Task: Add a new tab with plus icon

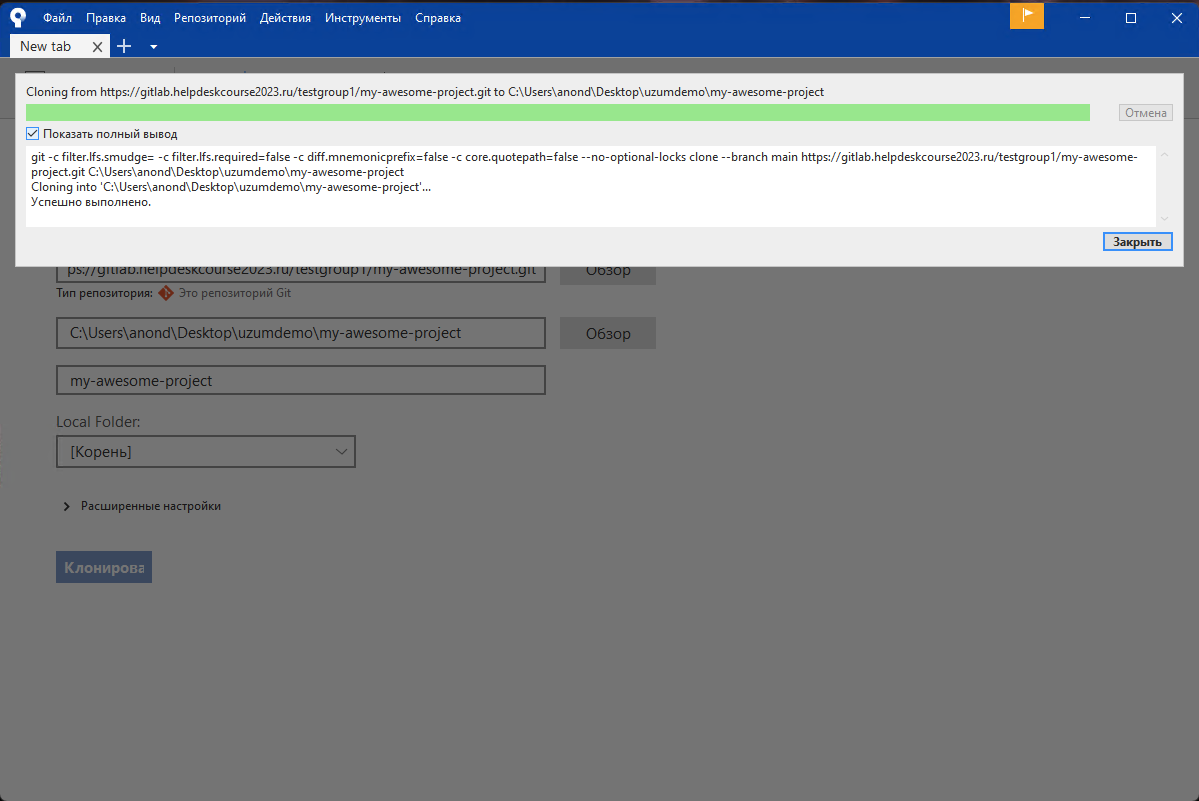Action: [x=125, y=46]
